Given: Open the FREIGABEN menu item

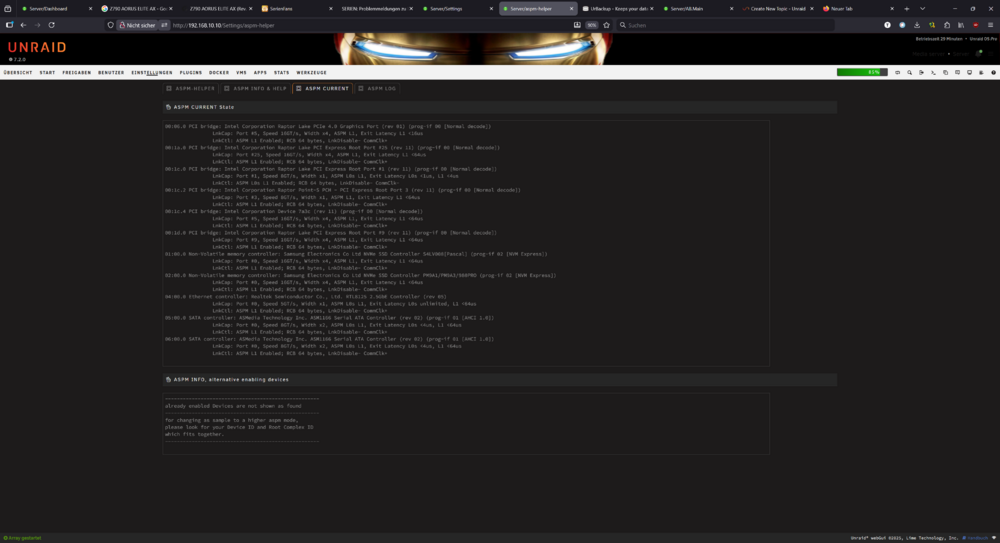Looking at the screenshot, I should click(x=77, y=73).
